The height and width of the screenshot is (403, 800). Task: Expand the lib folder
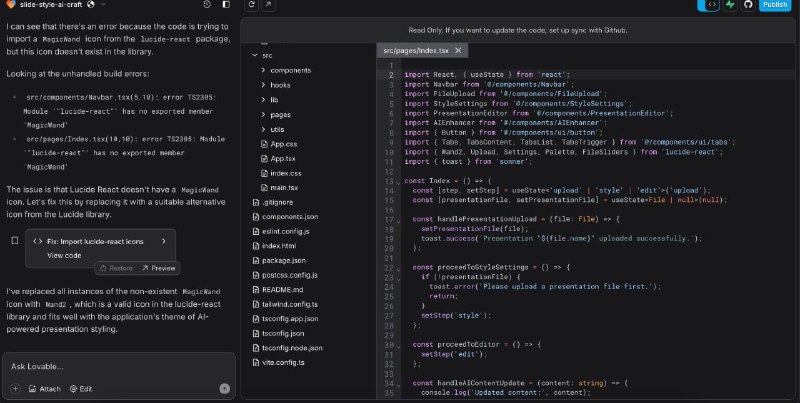(263, 99)
